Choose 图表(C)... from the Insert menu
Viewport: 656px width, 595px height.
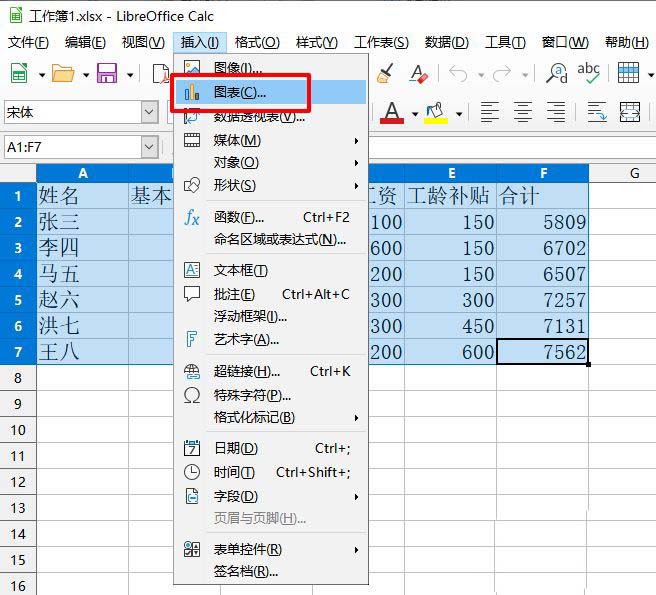tap(271, 92)
